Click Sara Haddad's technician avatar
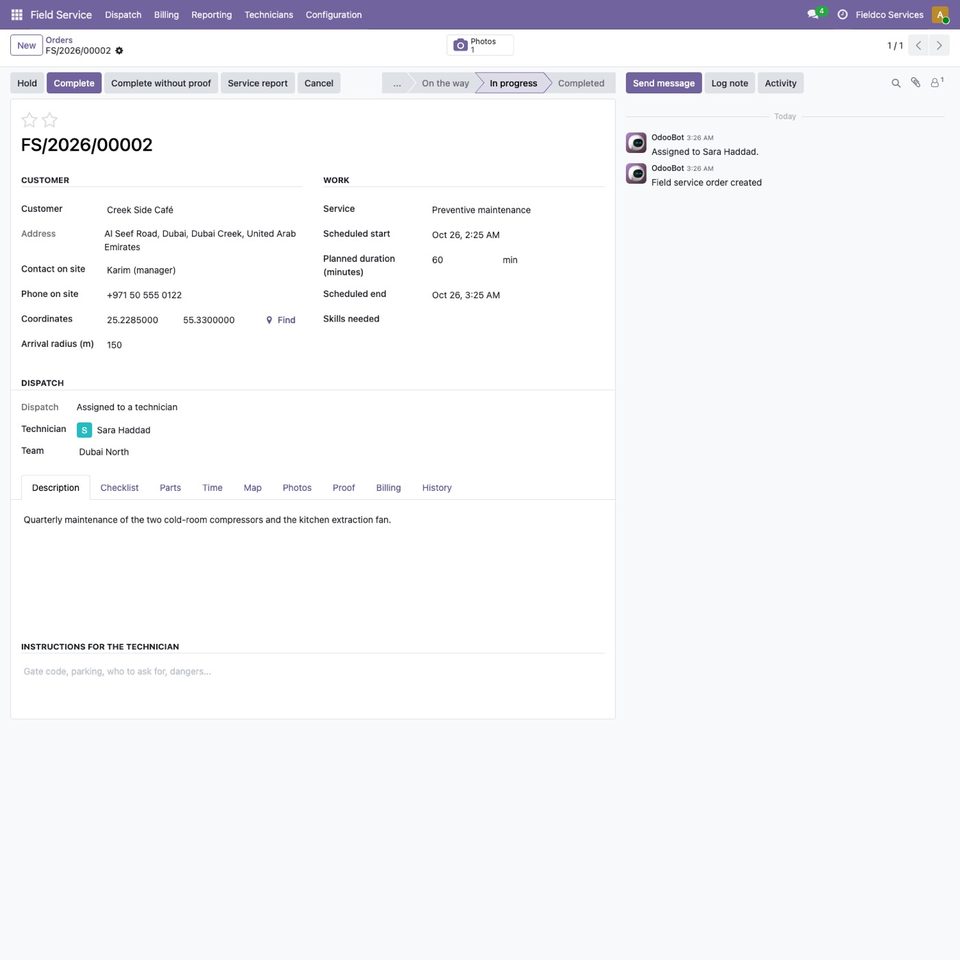This screenshot has height=960, width=960. [x=84, y=430]
